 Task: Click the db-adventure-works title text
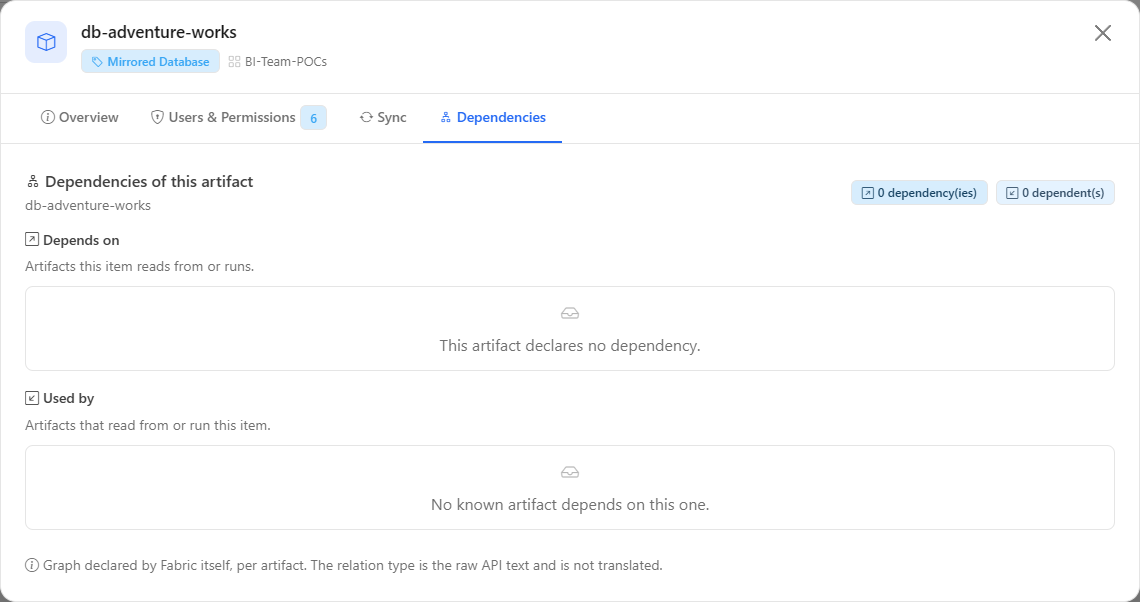click(x=158, y=32)
